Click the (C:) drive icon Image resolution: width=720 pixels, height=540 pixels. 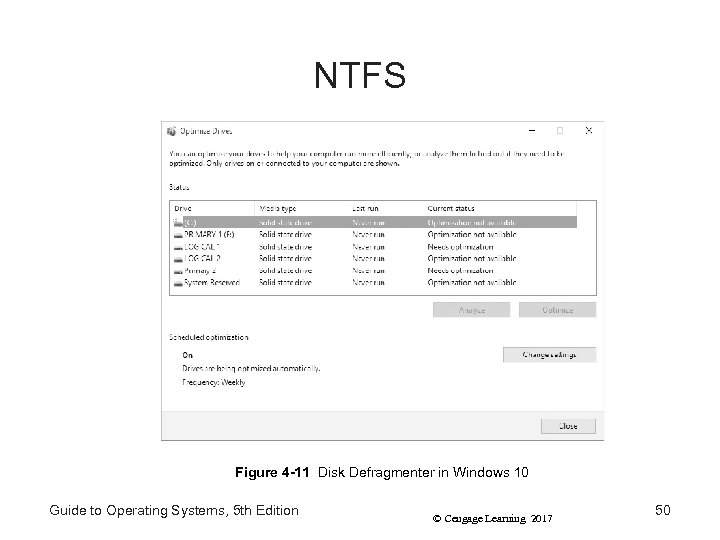(x=178, y=223)
